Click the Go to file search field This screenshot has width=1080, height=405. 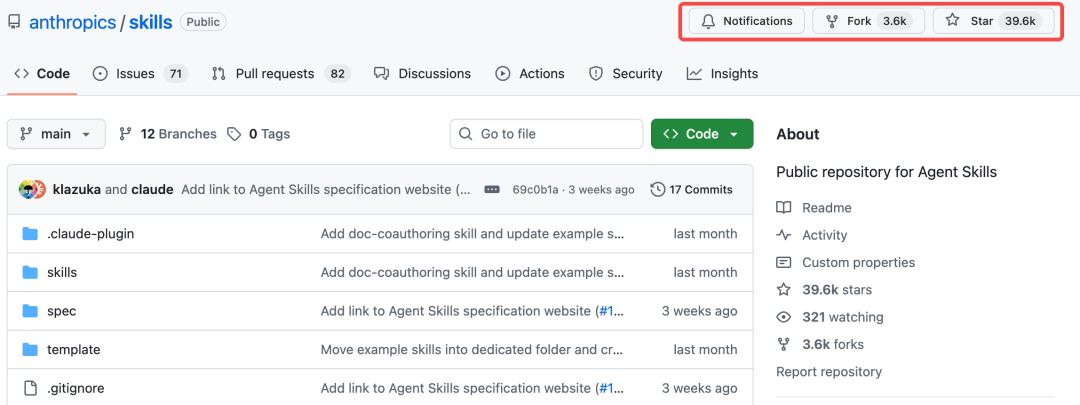(x=546, y=134)
